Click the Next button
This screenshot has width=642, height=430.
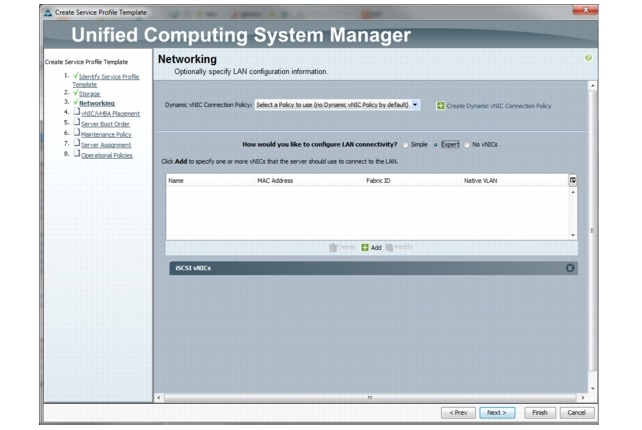[497, 412]
